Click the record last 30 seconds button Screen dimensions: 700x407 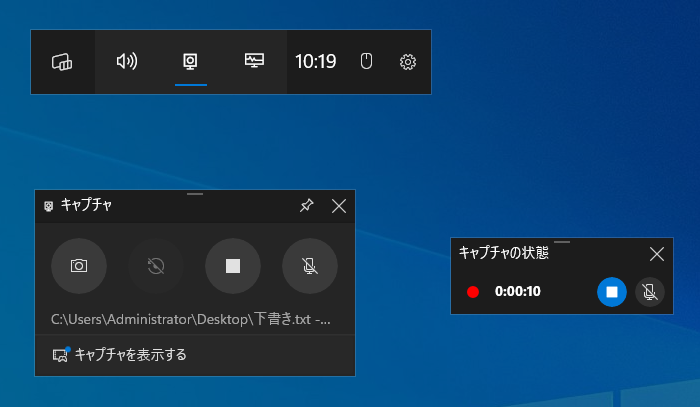point(156,266)
